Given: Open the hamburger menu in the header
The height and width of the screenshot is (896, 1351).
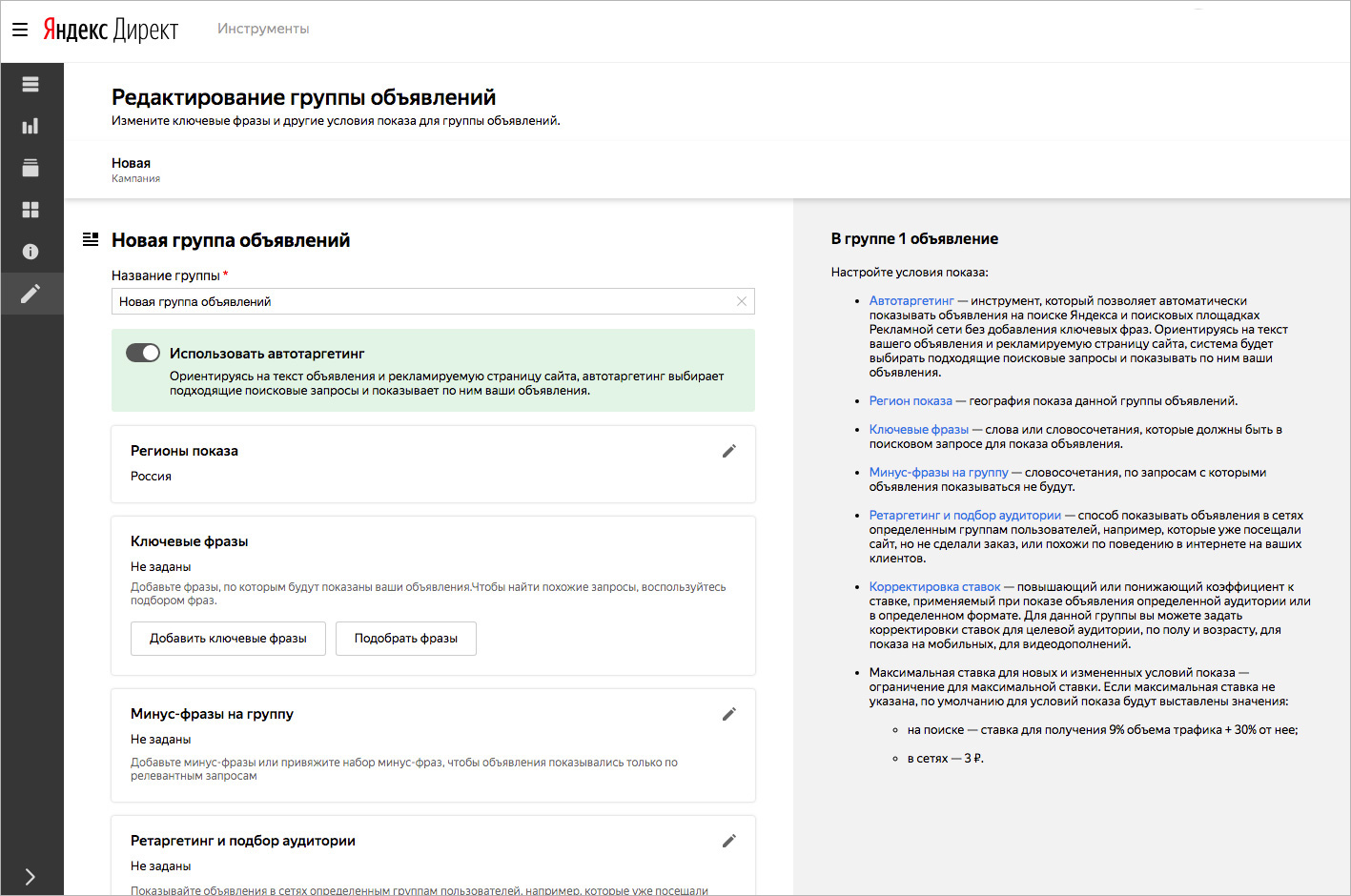Looking at the screenshot, I should pos(20,30).
